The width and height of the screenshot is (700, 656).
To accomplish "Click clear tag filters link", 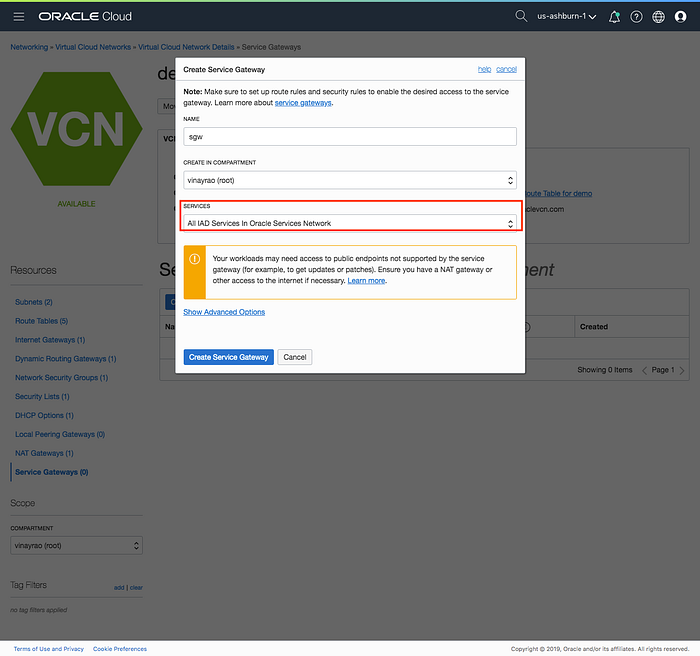I will point(136,587).
